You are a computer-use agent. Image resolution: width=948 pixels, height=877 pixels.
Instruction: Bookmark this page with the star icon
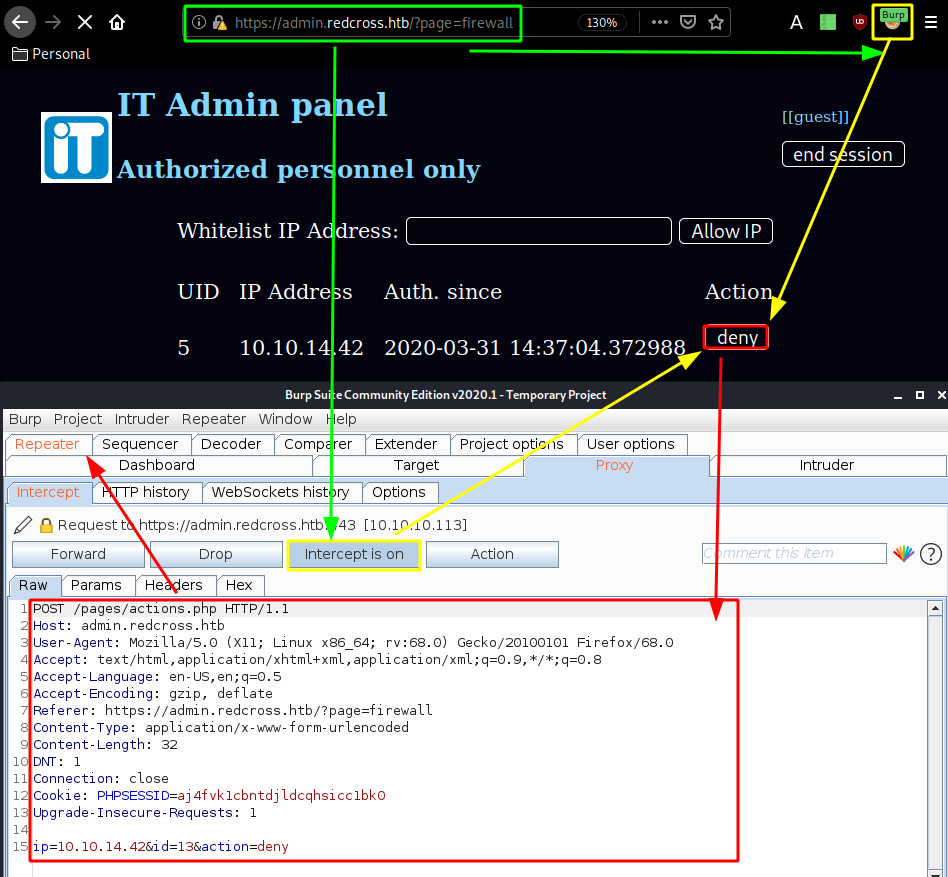pyautogui.click(x=716, y=22)
